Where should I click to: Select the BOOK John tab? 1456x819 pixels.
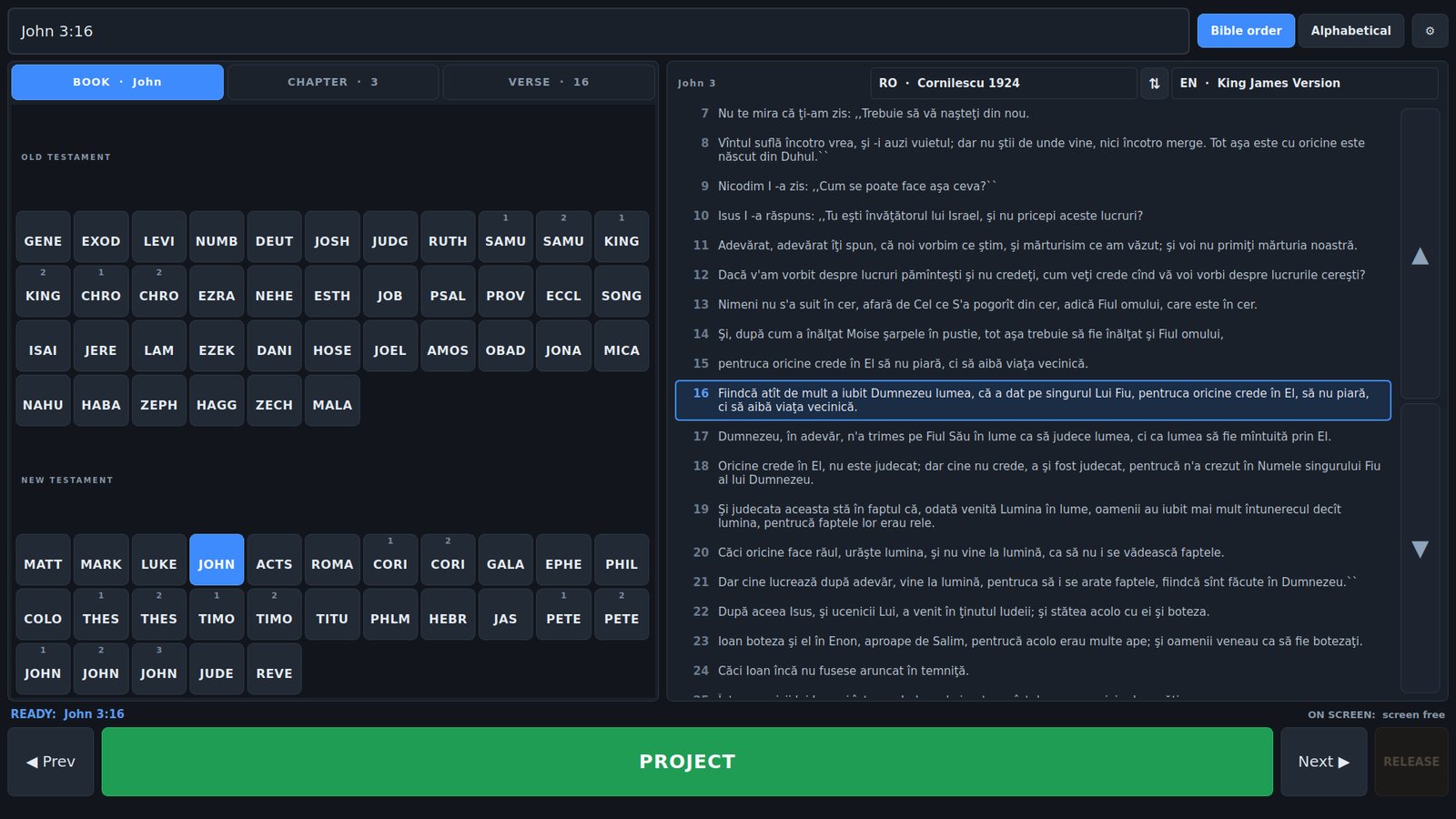point(117,82)
